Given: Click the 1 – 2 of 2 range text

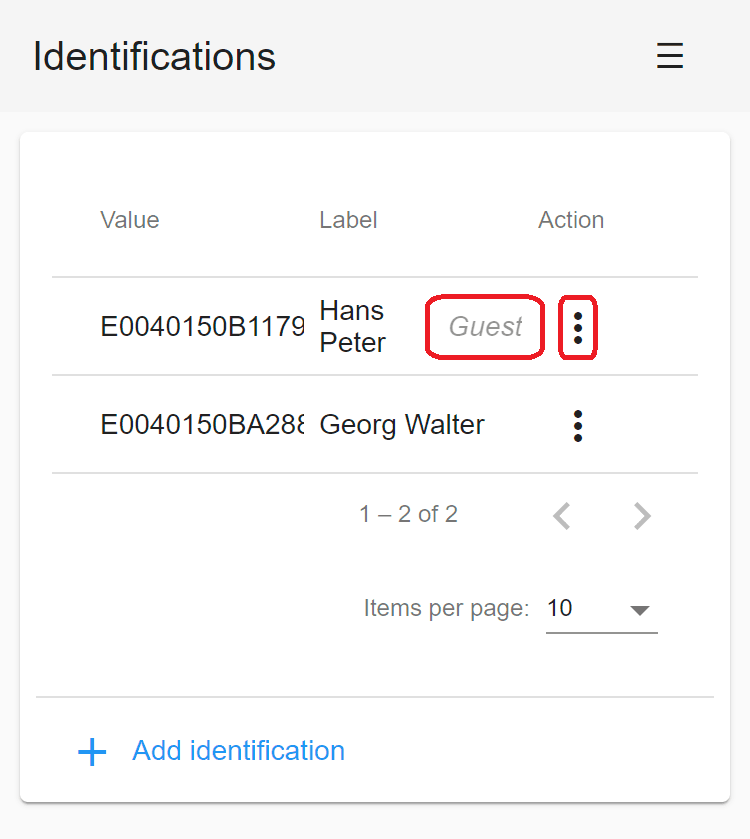Looking at the screenshot, I should 409,514.
